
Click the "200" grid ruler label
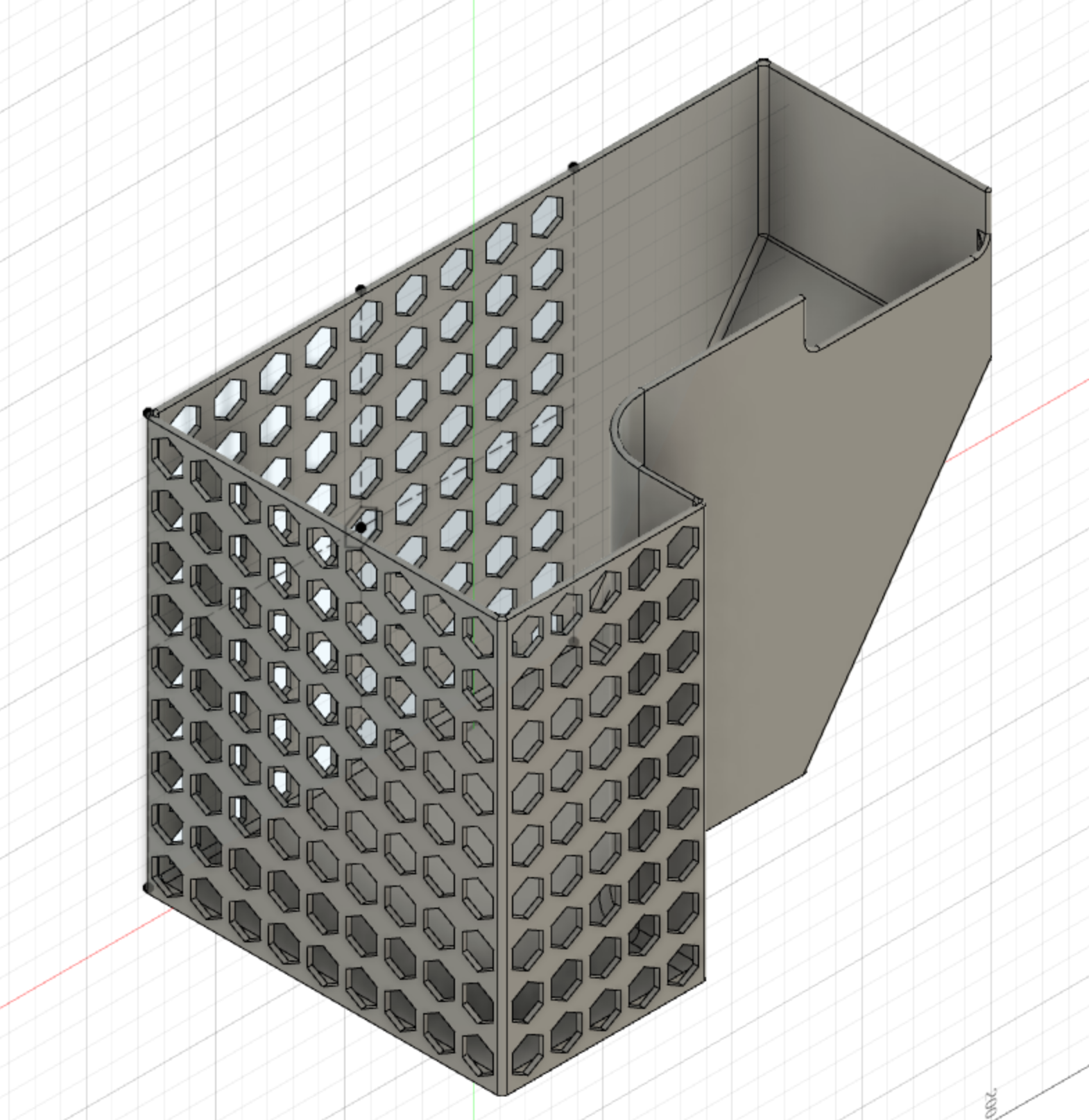(991, 1103)
